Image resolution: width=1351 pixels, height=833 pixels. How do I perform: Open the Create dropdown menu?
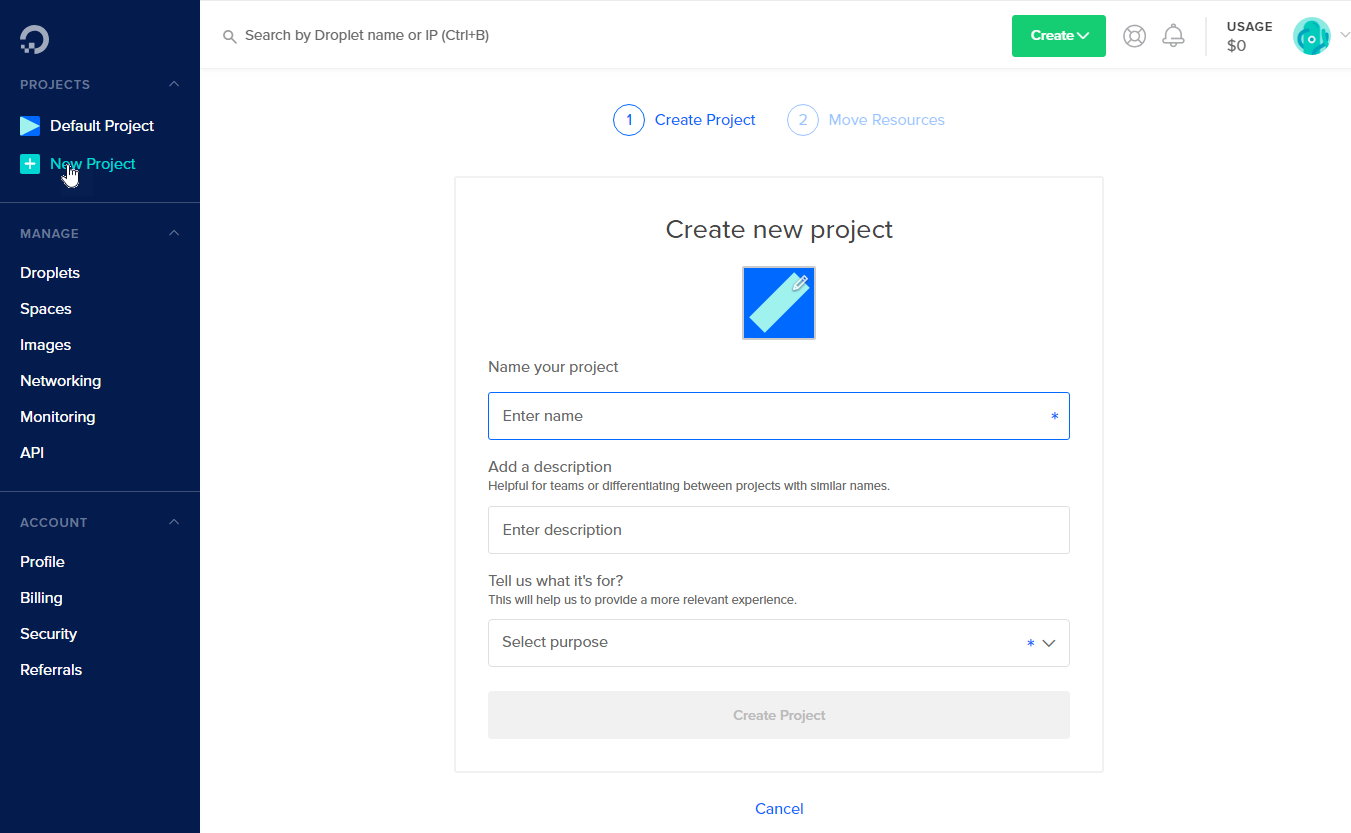(1058, 35)
